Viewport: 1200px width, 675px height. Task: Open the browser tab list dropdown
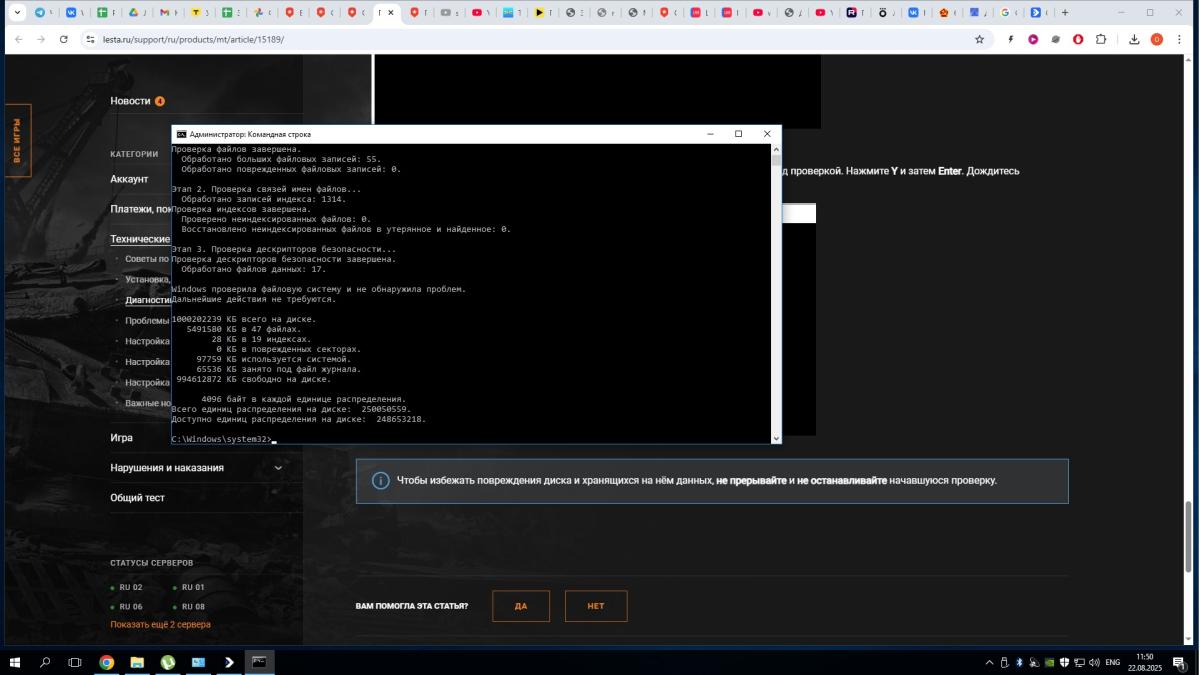coord(17,13)
